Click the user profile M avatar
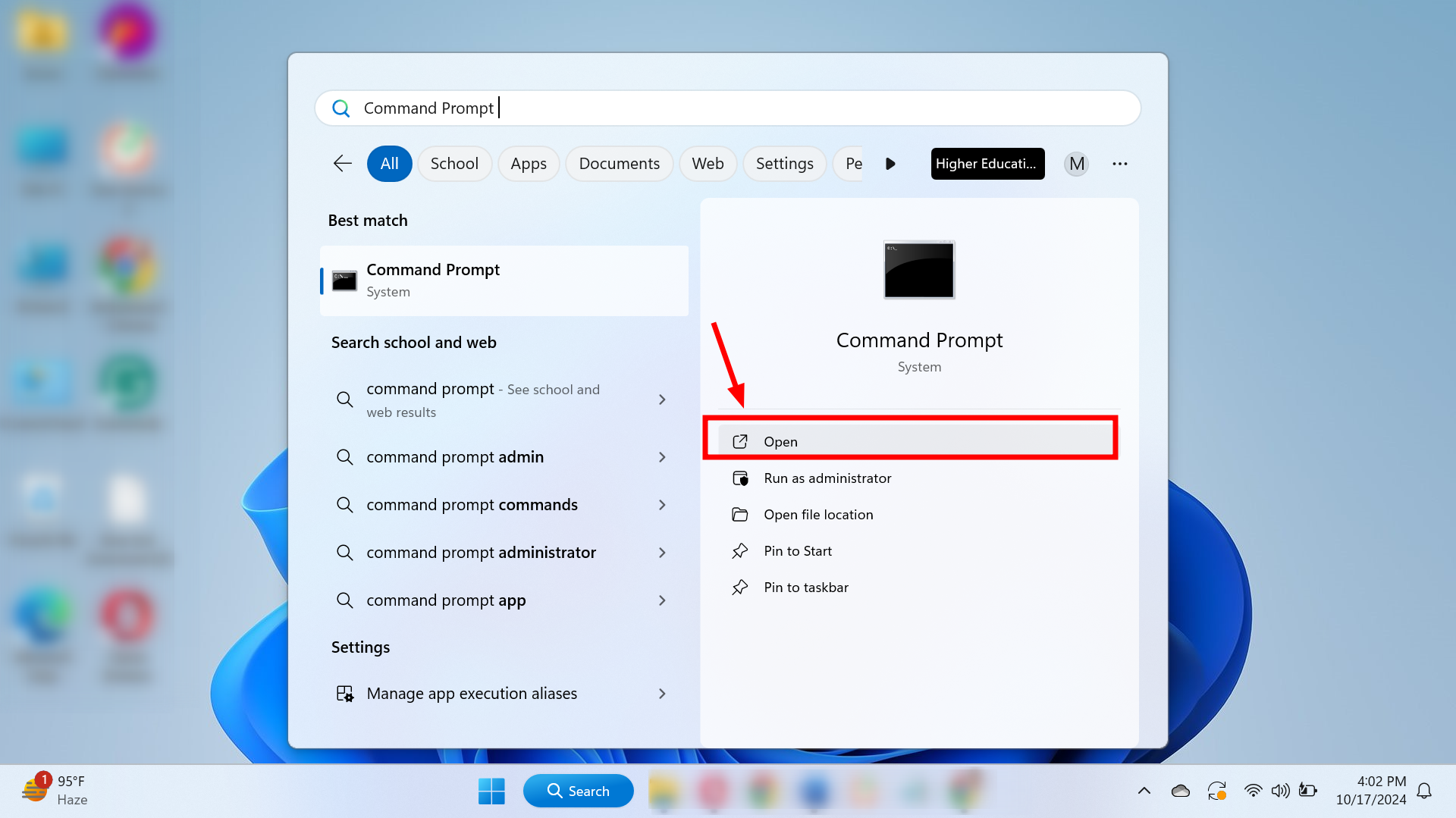Viewport: 1456px width, 818px height. tap(1076, 164)
